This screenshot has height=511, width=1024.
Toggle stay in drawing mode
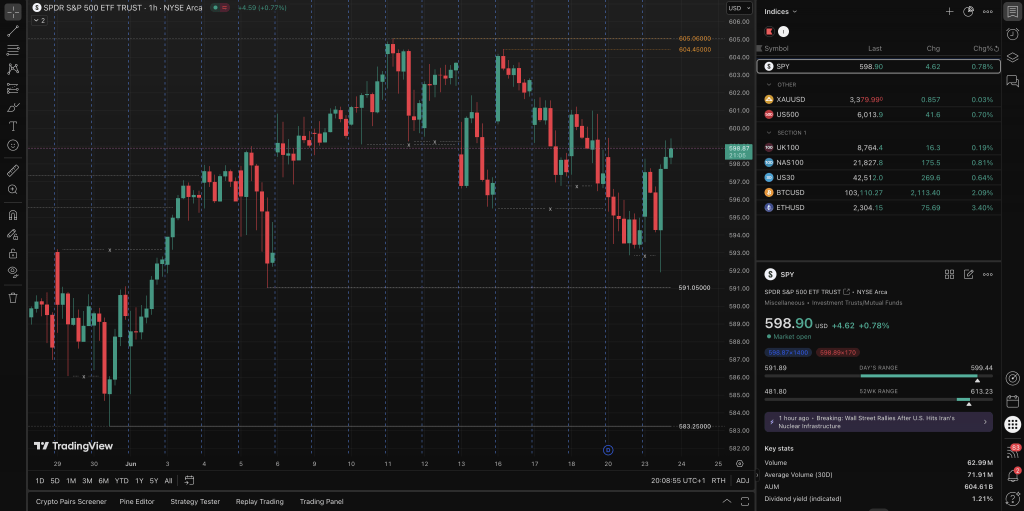pyautogui.click(x=12, y=234)
